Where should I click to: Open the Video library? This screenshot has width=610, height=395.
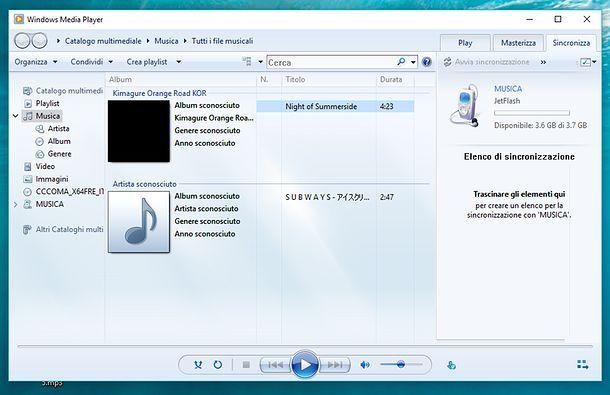pos(39,166)
